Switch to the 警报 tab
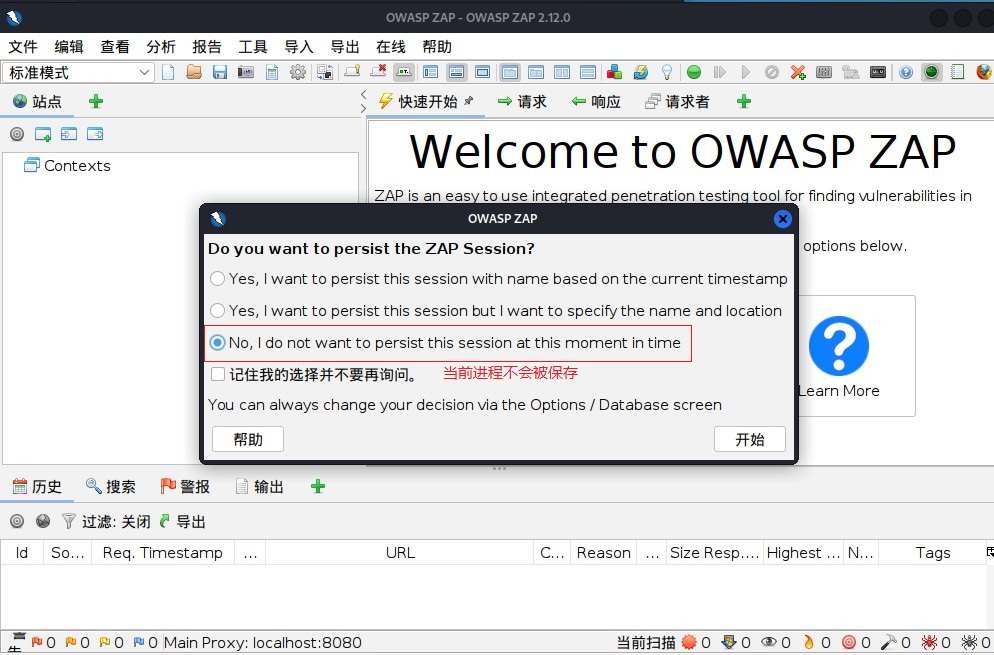994x655 pixels. click(185, 486)
